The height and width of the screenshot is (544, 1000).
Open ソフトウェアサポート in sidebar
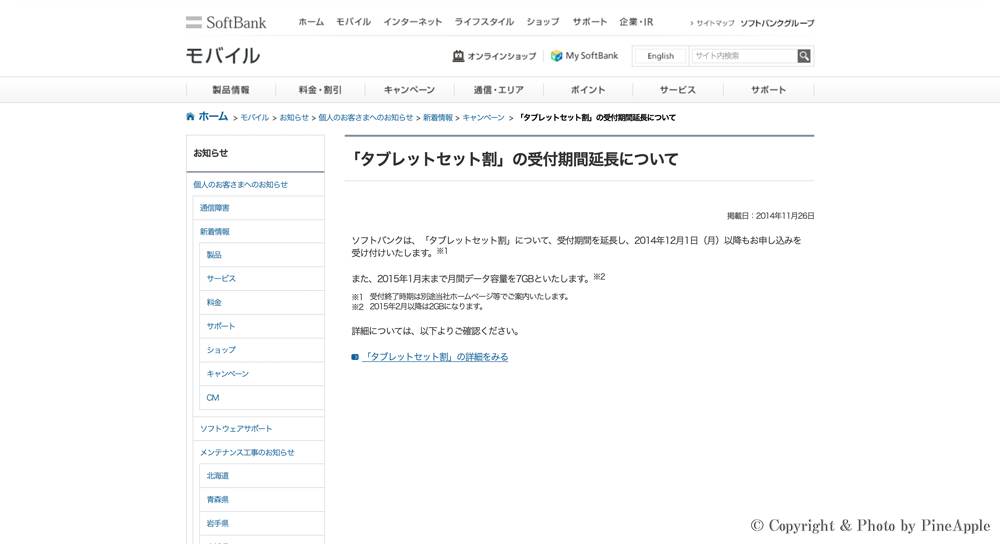tap(236, 429)
